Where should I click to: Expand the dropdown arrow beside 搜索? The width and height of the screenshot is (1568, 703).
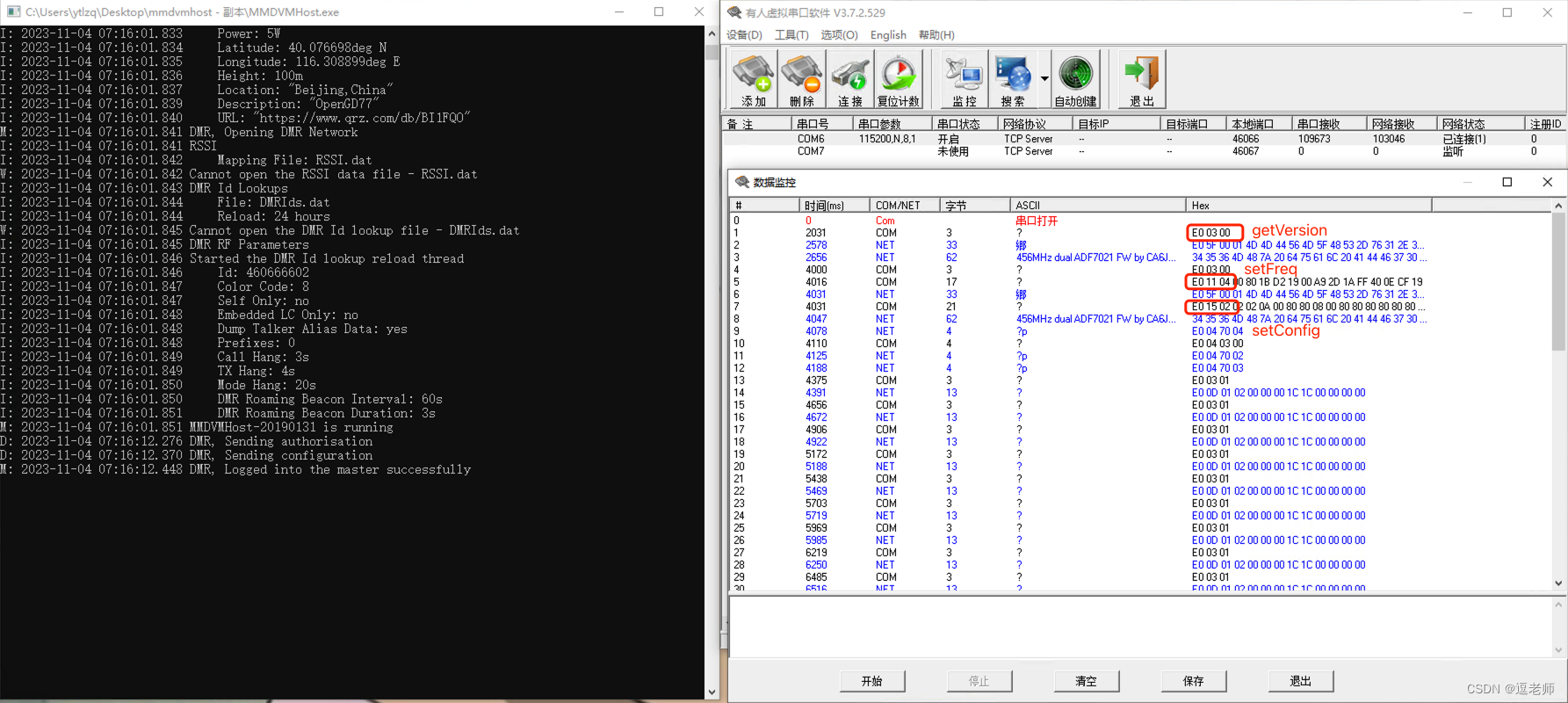point(1044,79)
